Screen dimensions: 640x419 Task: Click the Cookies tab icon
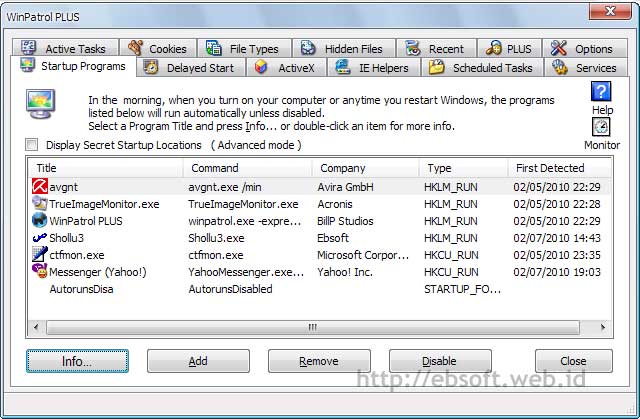tap(135, 48)
